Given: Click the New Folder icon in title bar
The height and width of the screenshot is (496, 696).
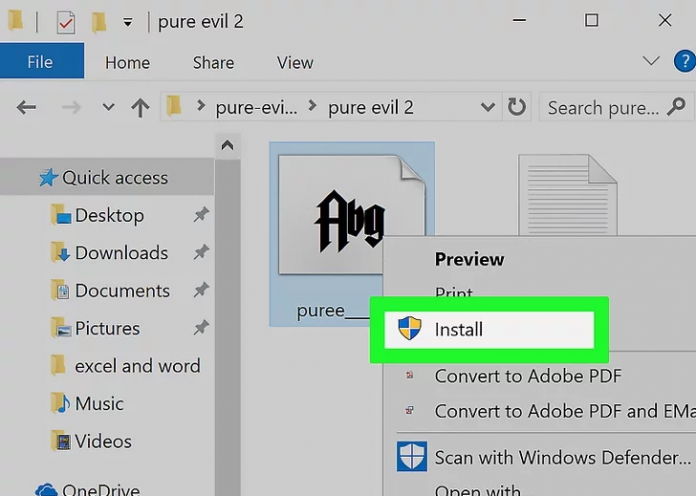Looking at the screenshot, I should tap(98, 21).
